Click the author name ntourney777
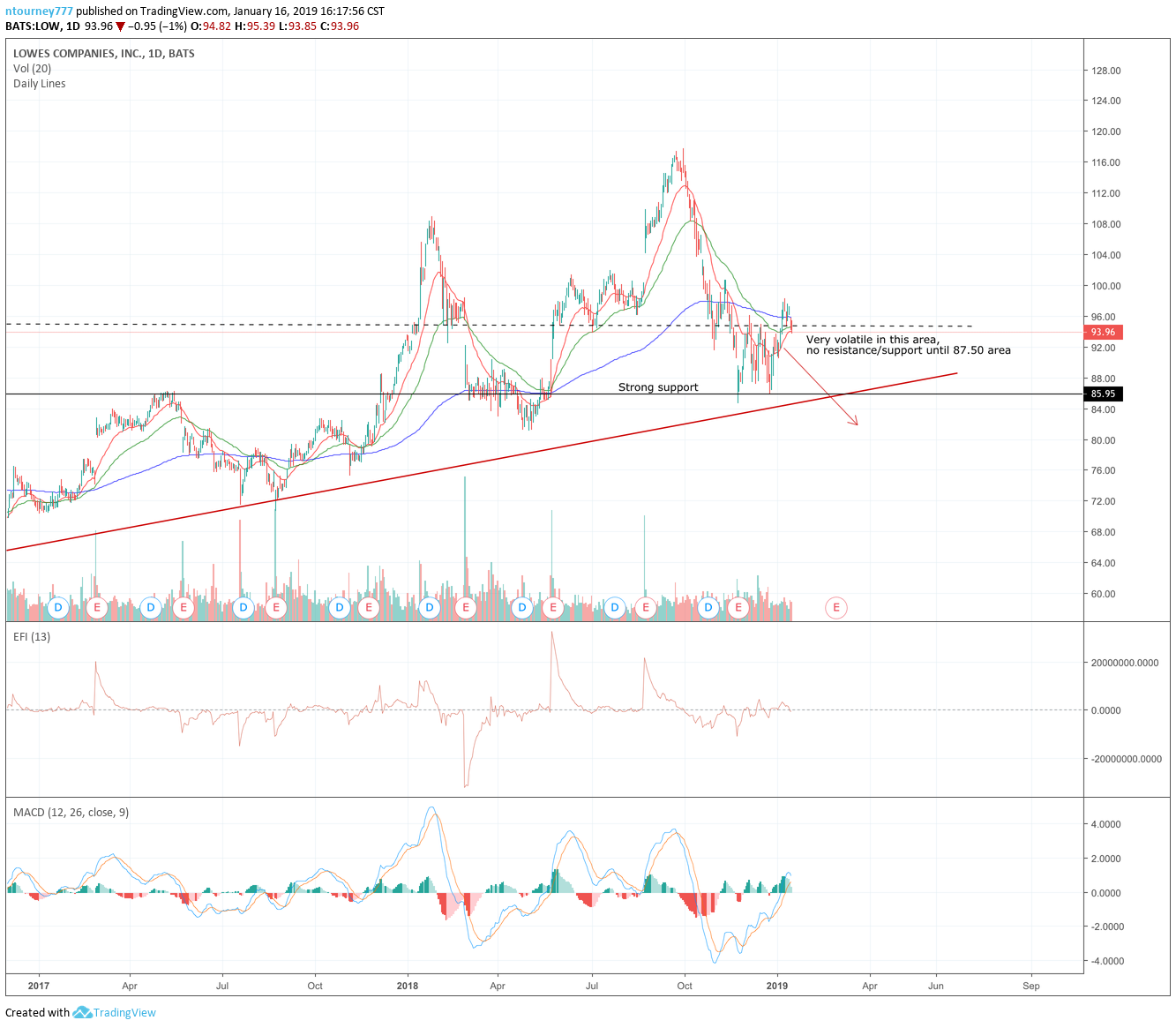 pos(39,11)
